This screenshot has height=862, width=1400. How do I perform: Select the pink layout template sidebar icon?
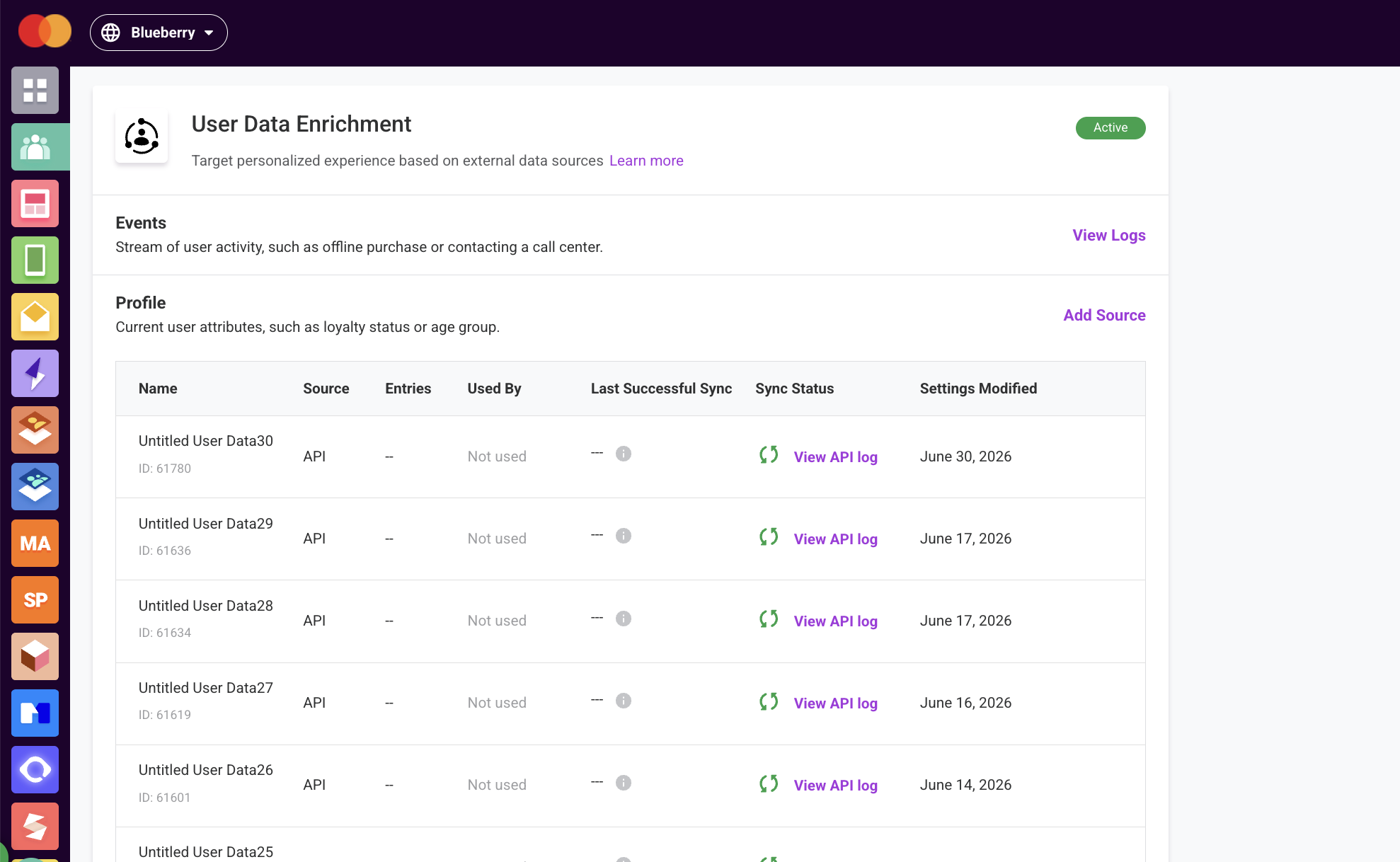(x=35, y=204)
